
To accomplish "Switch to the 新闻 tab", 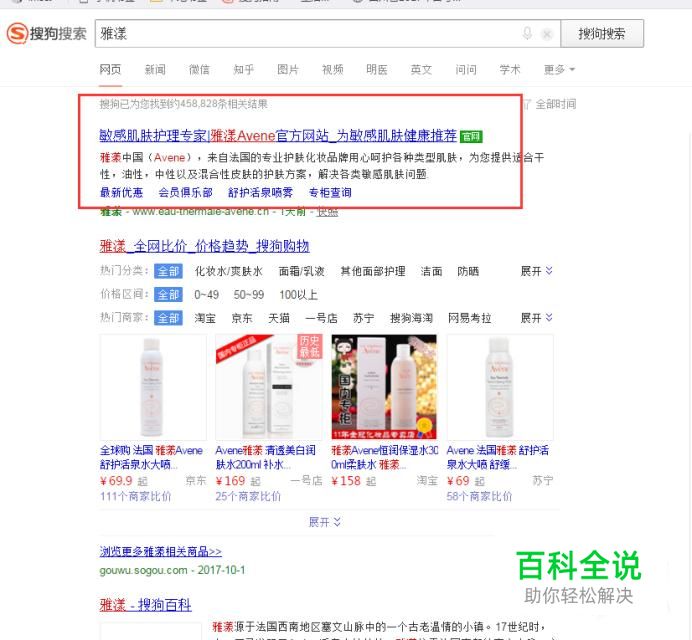I will [x=155, y=69].
